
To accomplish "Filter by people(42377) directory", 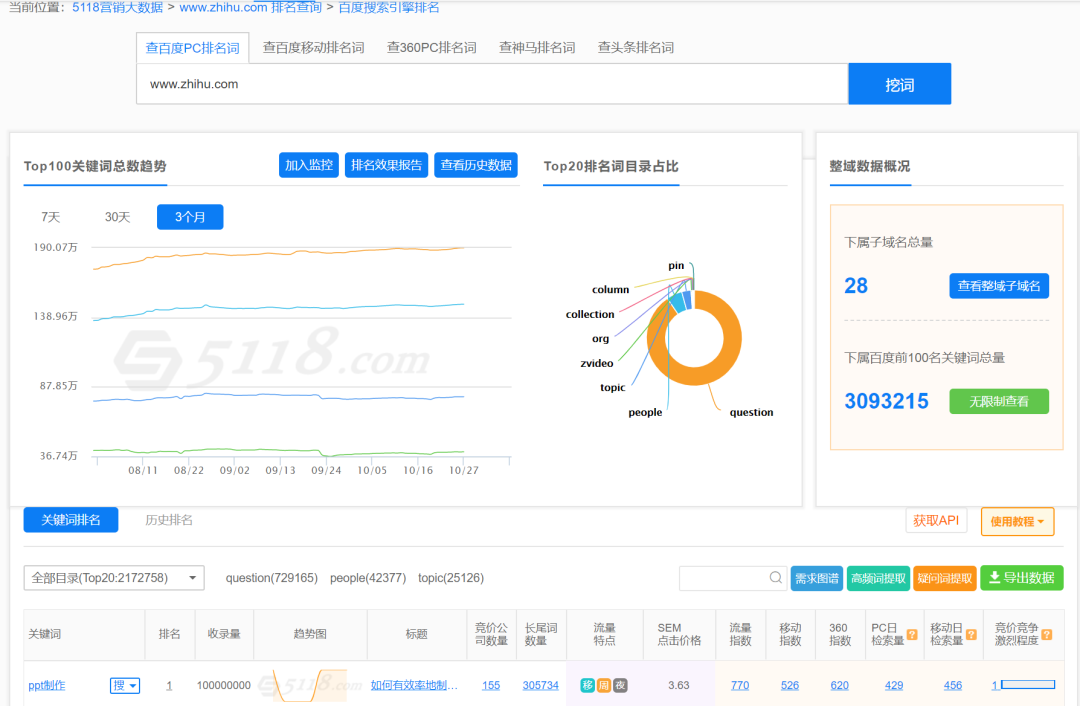I will point(368,578).
